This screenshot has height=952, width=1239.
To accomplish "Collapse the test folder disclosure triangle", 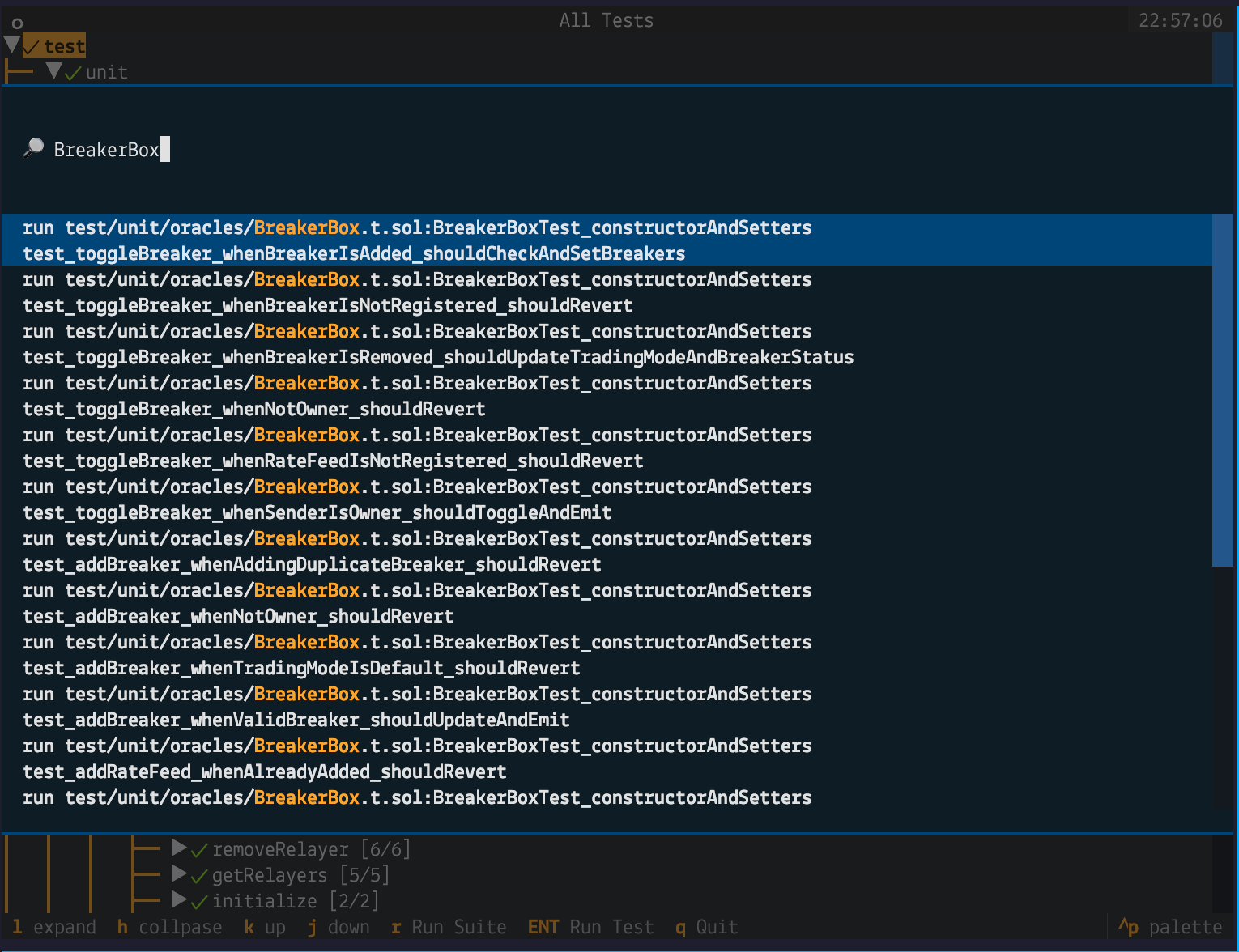I will (11, 45).
